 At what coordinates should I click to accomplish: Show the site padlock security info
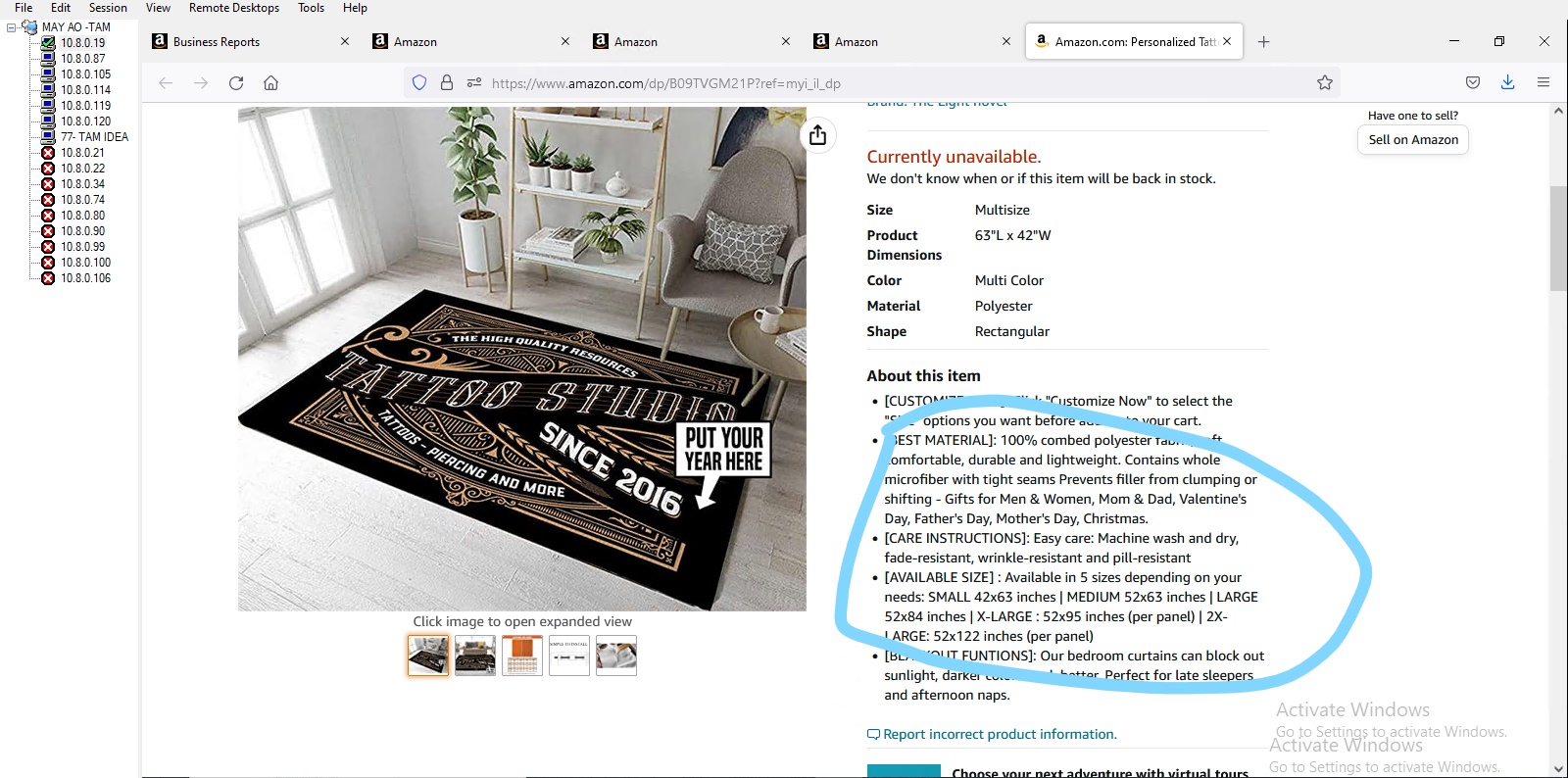pyautogui.click(x=447, y=83)
